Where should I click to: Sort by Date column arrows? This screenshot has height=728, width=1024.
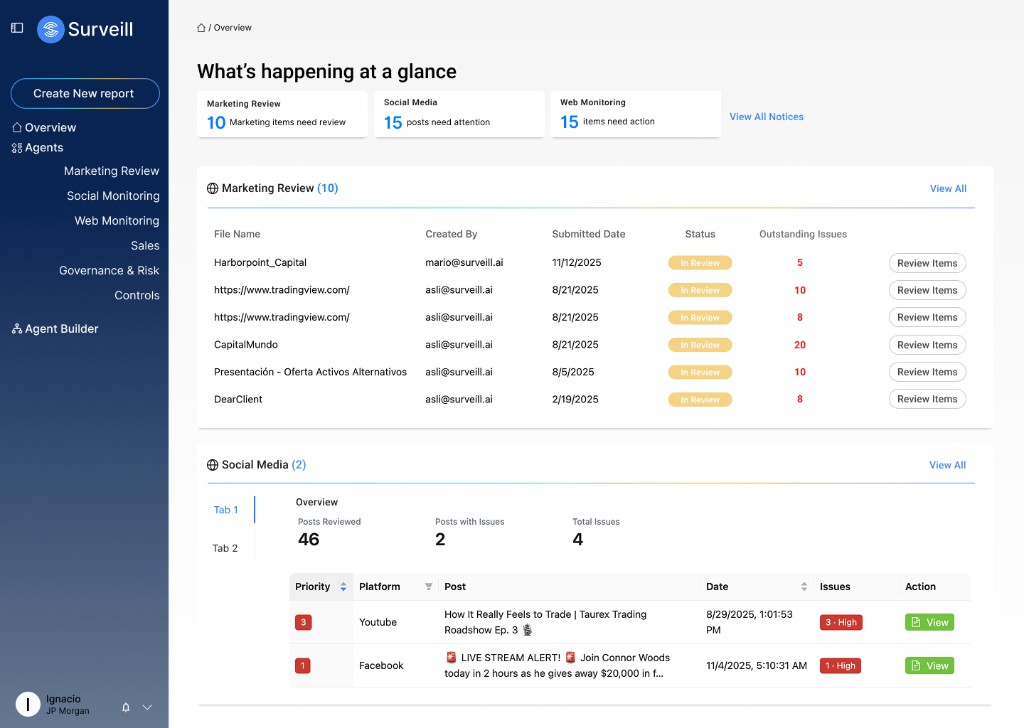coord(804,587)
